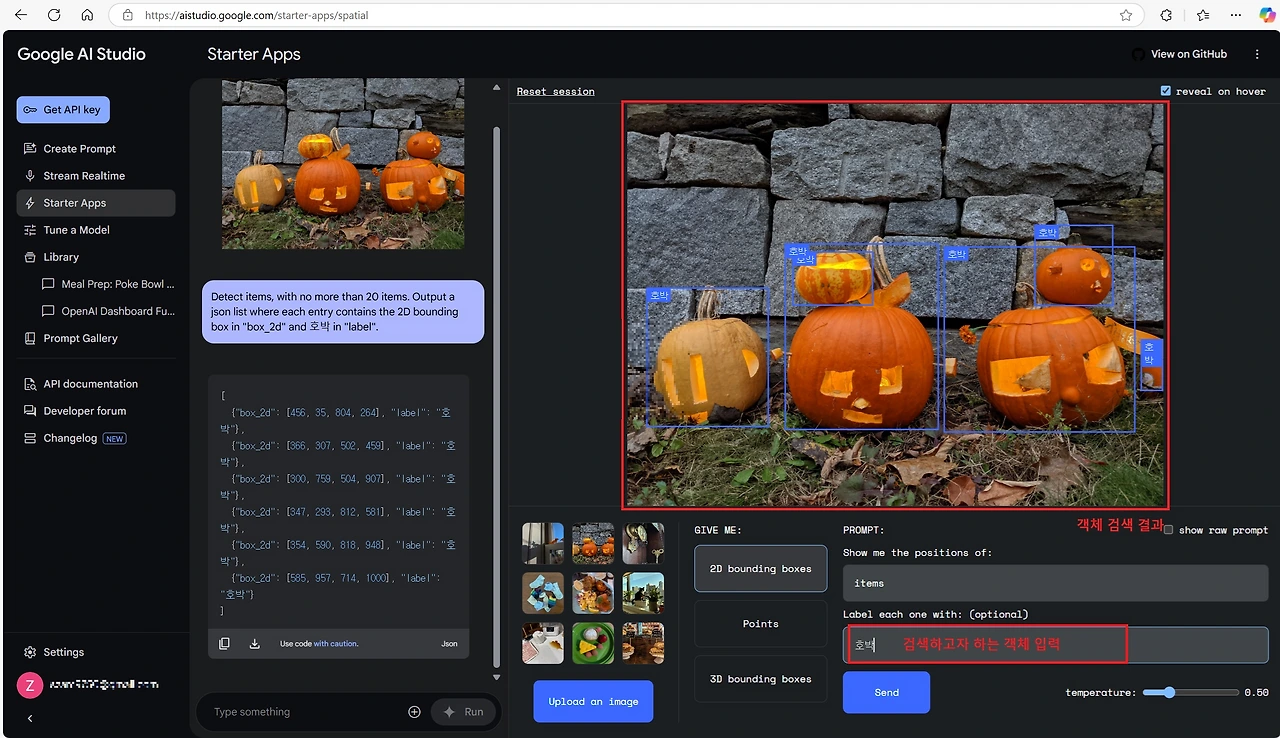
Task: Select the Points detection option
Action: click(760, 624)
